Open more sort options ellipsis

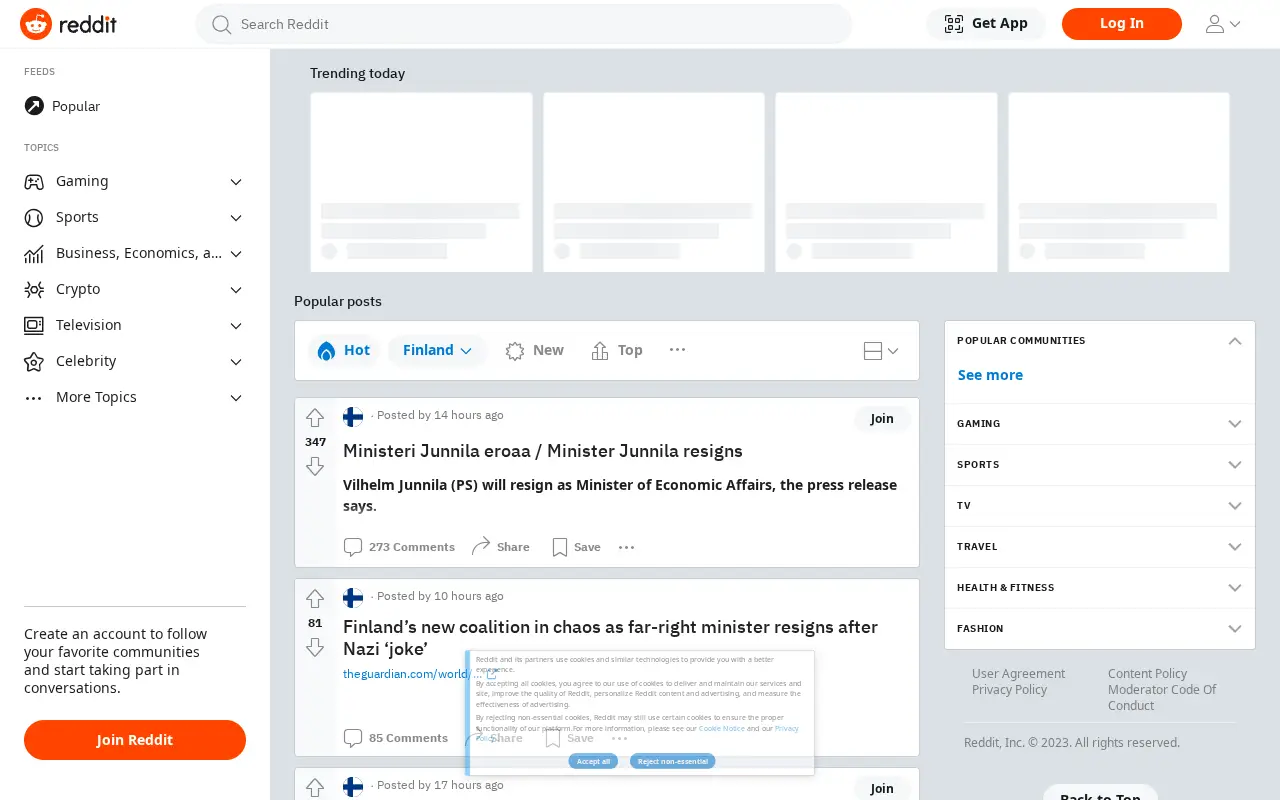(x=677, y=350)
